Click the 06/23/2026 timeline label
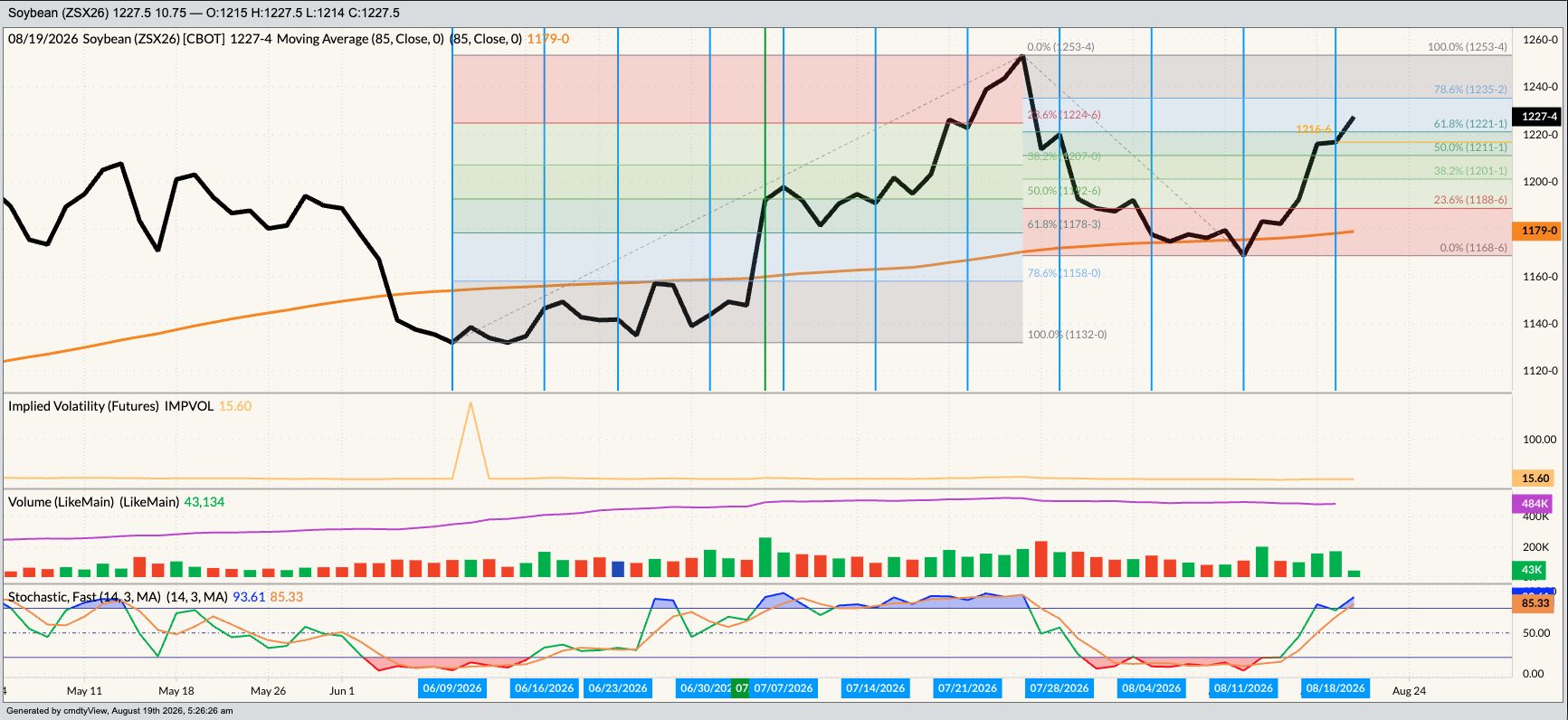Screen dimensions: 1568x720 point(618,688)
